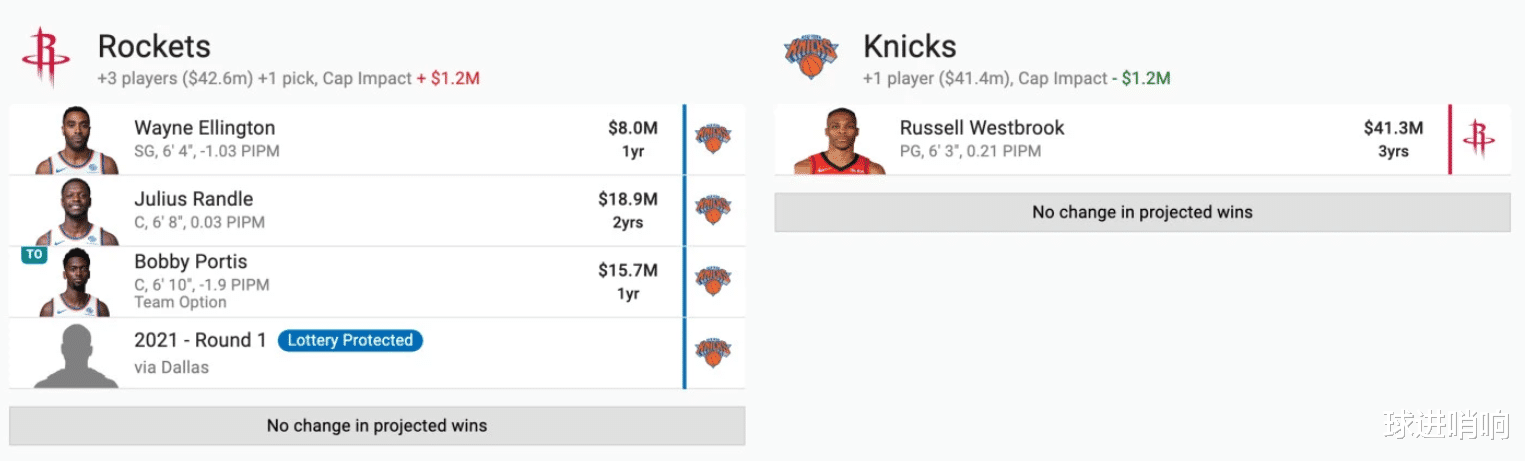Click Knicks logo in Bobby Portis row
Screen dimensions: 1527x461
point(713,281)
